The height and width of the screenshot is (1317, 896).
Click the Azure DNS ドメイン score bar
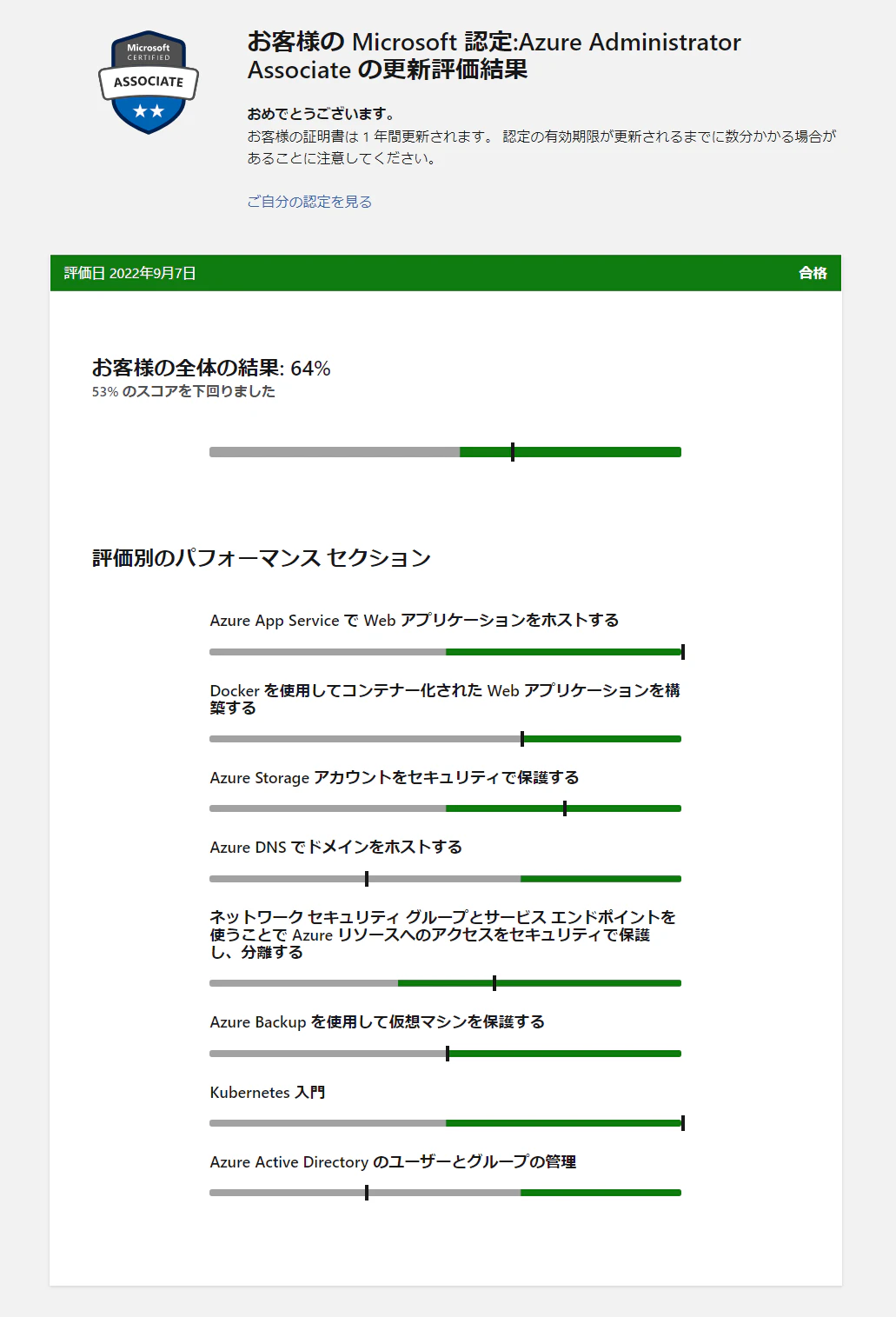point(445,879)
